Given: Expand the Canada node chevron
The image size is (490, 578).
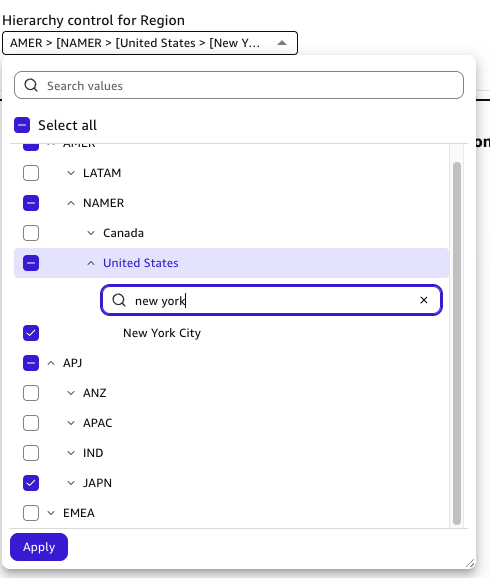Looking at the screenshot, I should click(91, 233).
